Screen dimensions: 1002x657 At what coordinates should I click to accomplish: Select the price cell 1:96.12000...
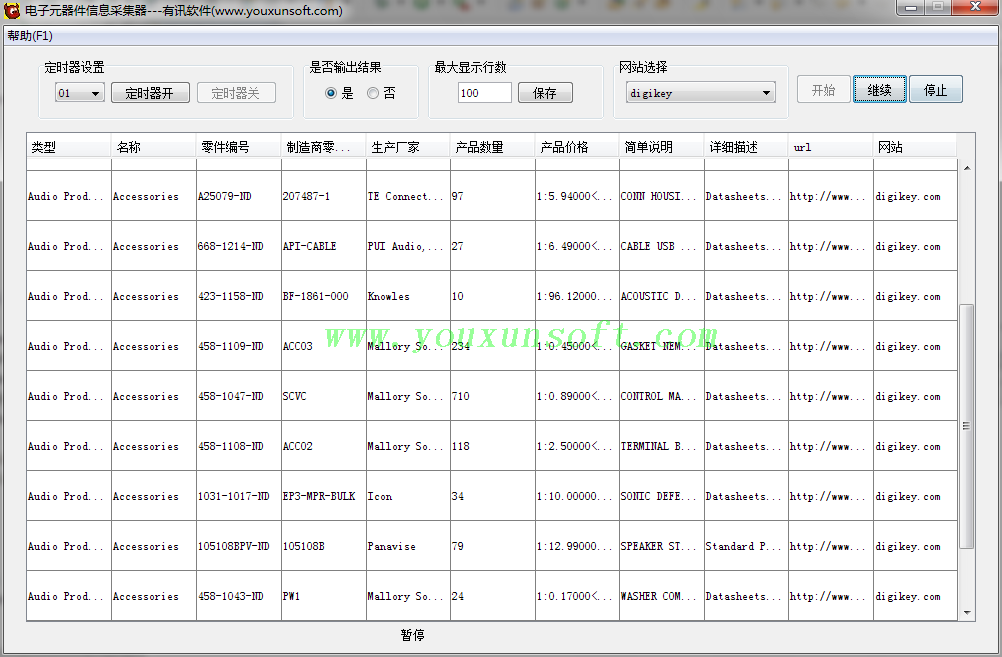coord(577,296)
